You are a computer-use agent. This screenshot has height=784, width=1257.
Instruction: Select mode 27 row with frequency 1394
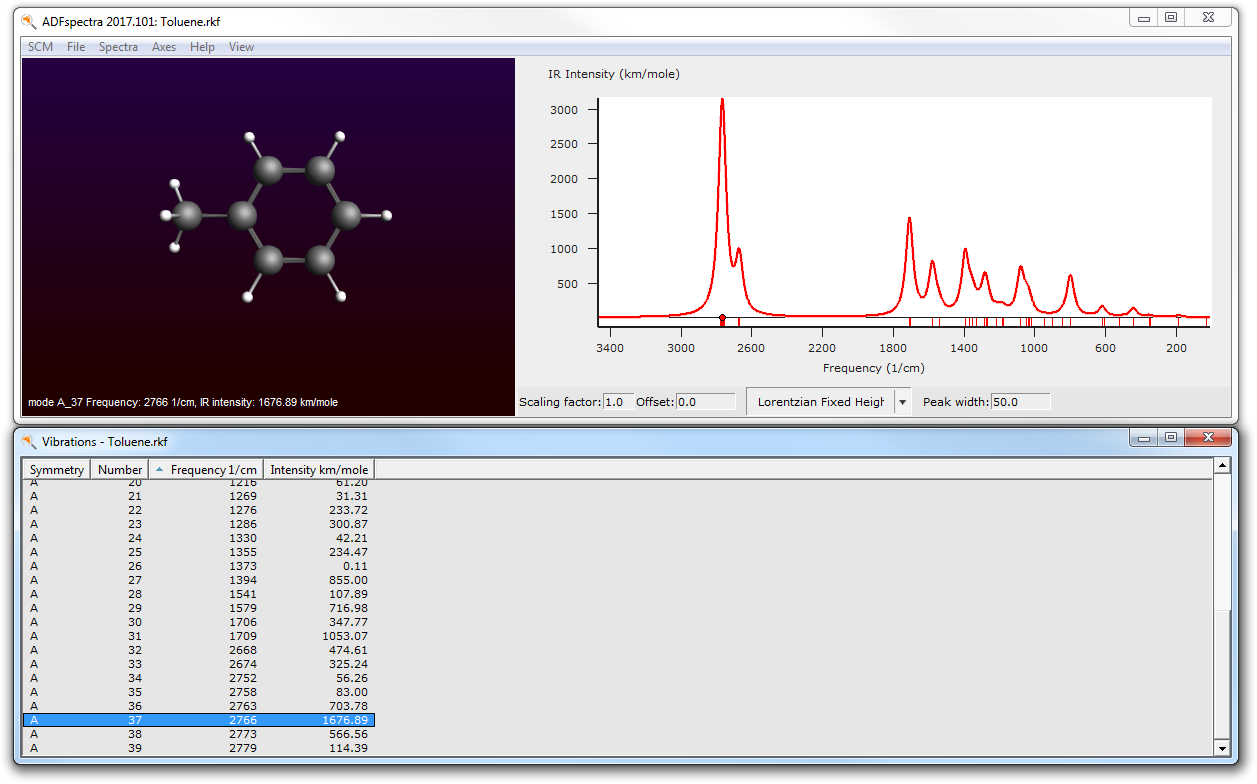click(x=198, y=580)
